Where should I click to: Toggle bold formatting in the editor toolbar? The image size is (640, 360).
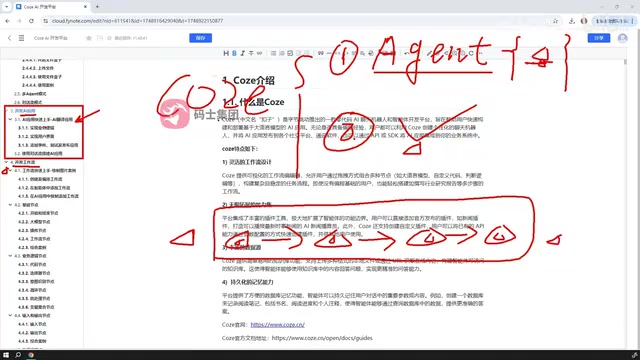coord(234,53)
